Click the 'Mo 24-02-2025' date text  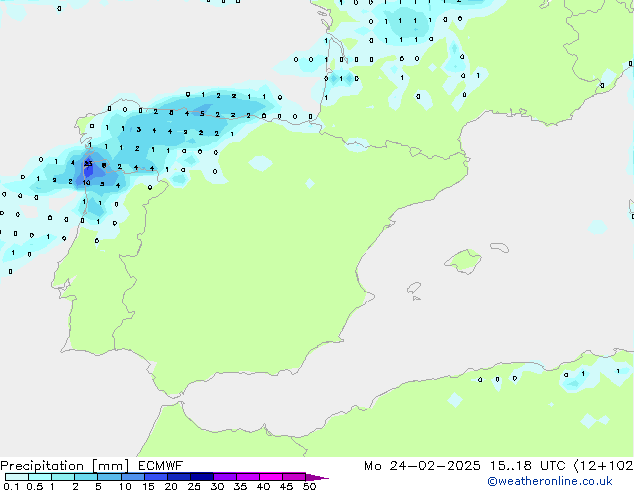pyautogui.click(x=422, y=466)
